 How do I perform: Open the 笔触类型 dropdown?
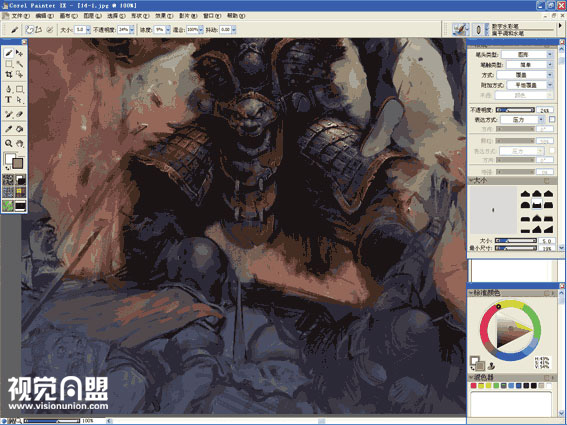[x=529, y=64]
